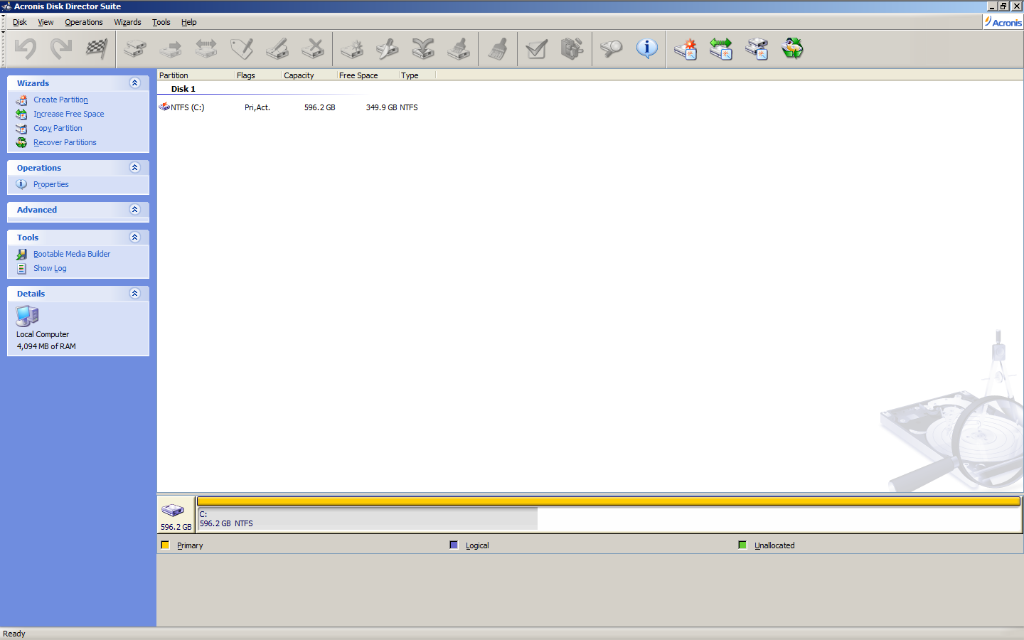Click the Ready status bar text
The image size is (1024, 640).
coord(14,633)
